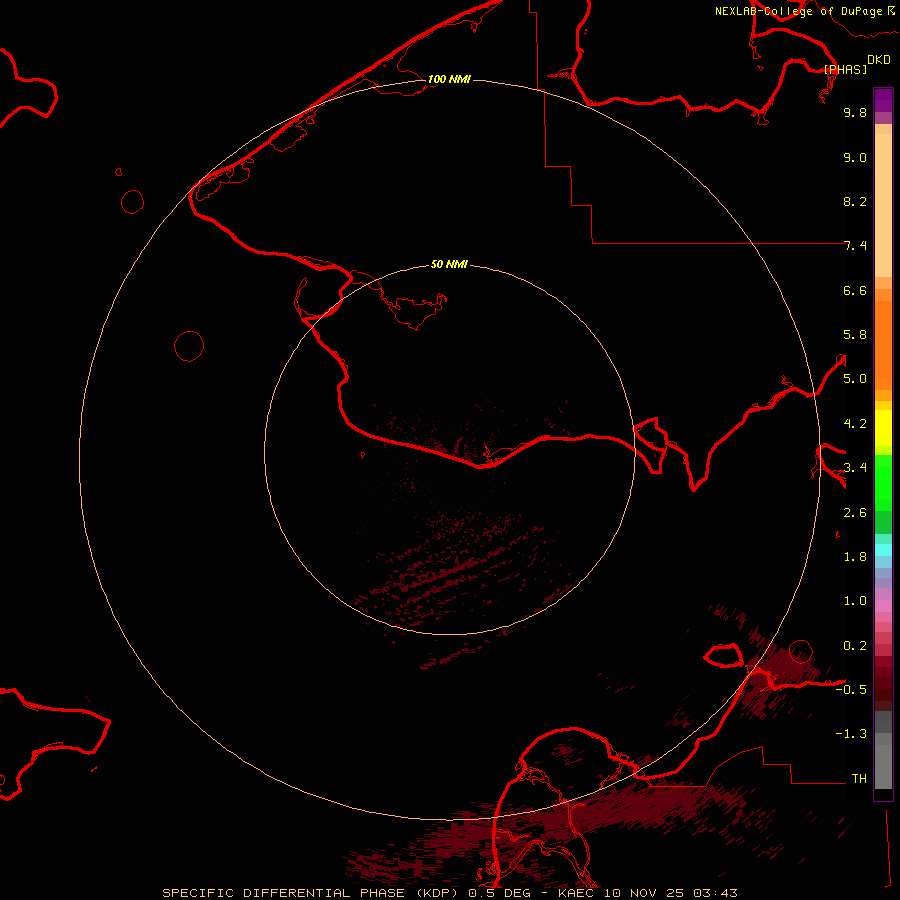Click the 1.8 color scale value
Image resolution: width=900 pixels, height=900 pixels.
click(x=855, y=557)
